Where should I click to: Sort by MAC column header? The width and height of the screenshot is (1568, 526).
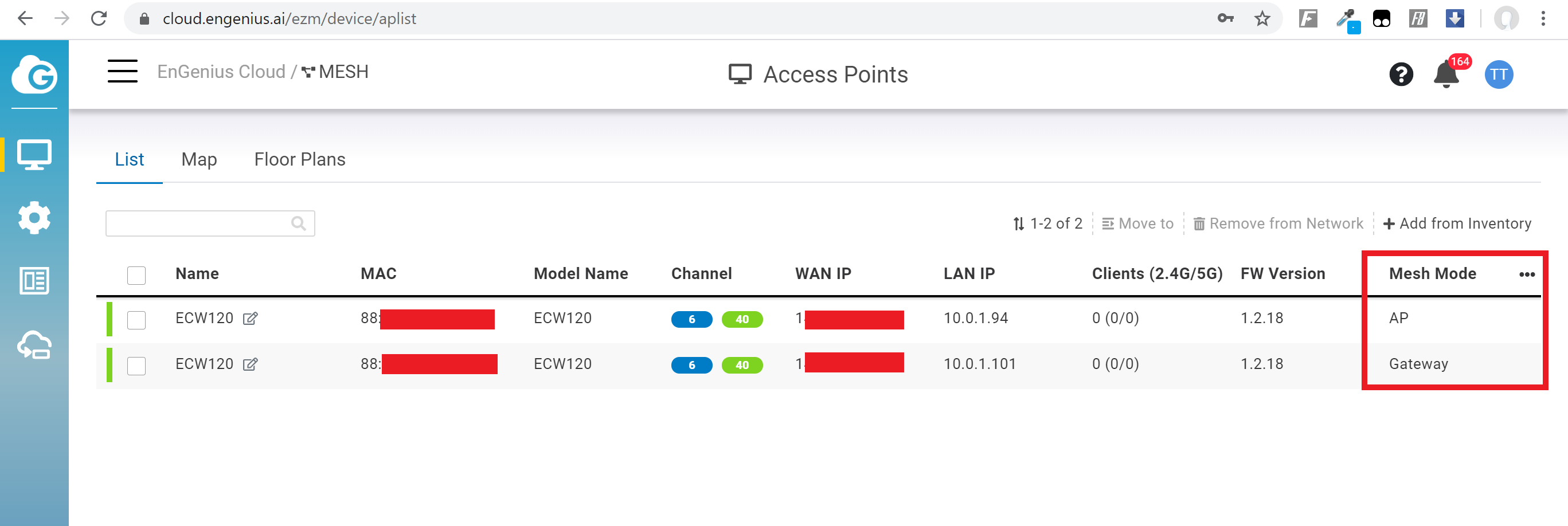click(x=378, y=274)
